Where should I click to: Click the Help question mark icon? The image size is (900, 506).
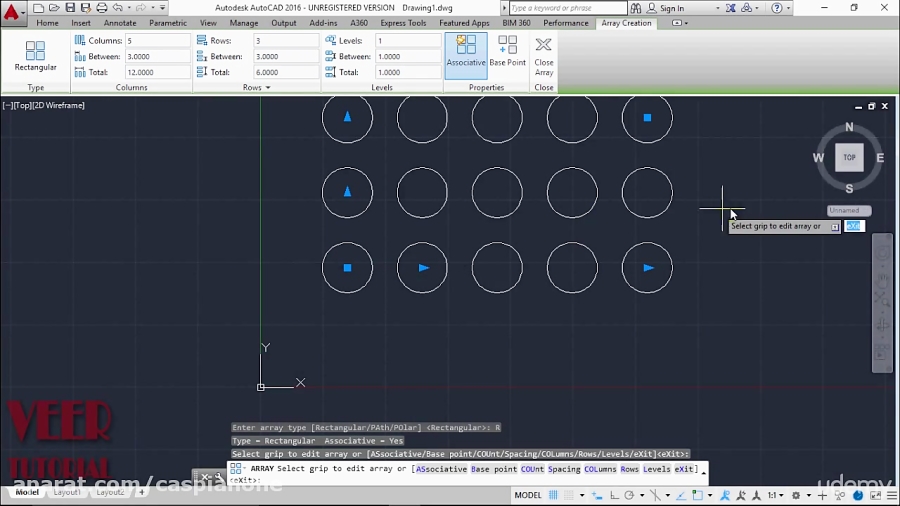coord(777,8)
